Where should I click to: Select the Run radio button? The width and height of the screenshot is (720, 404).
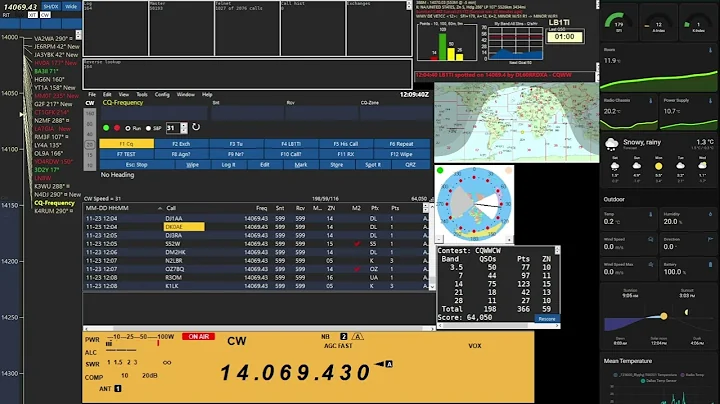[x=128, y=129]
